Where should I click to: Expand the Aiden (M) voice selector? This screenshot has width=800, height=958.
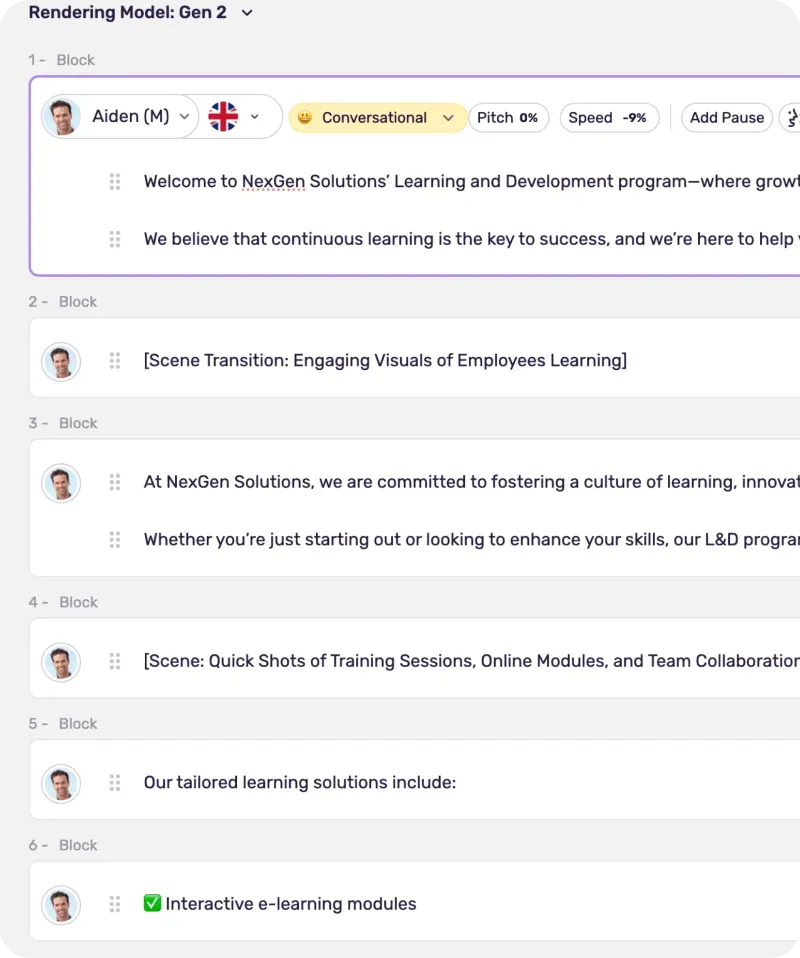coord(183,117)
